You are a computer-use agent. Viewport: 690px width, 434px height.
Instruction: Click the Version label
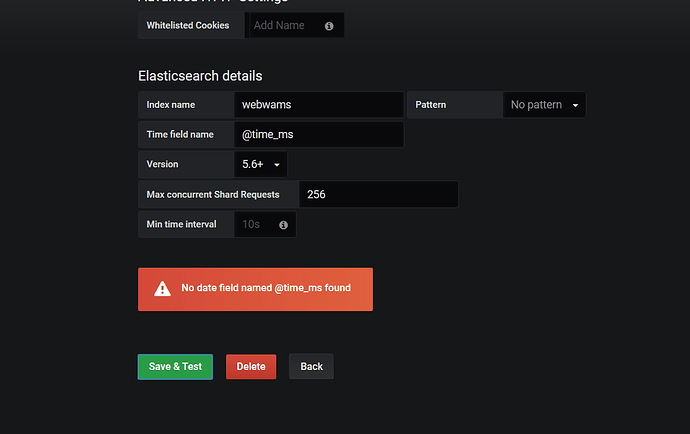(162, 164)
